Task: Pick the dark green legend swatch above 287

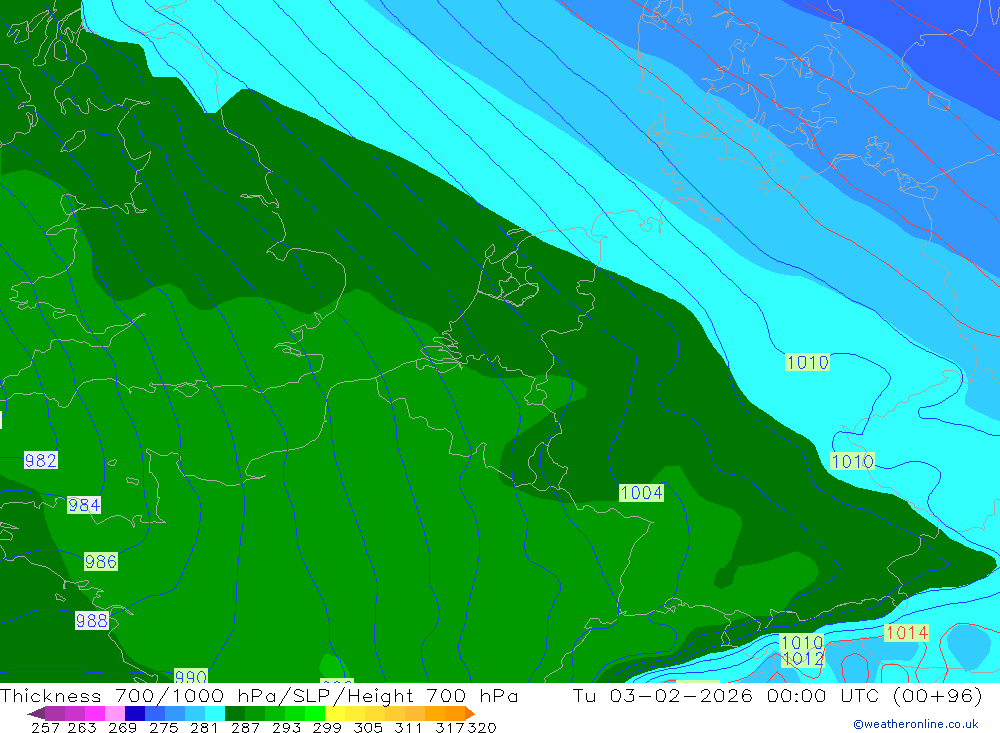Action: (235, 713)
